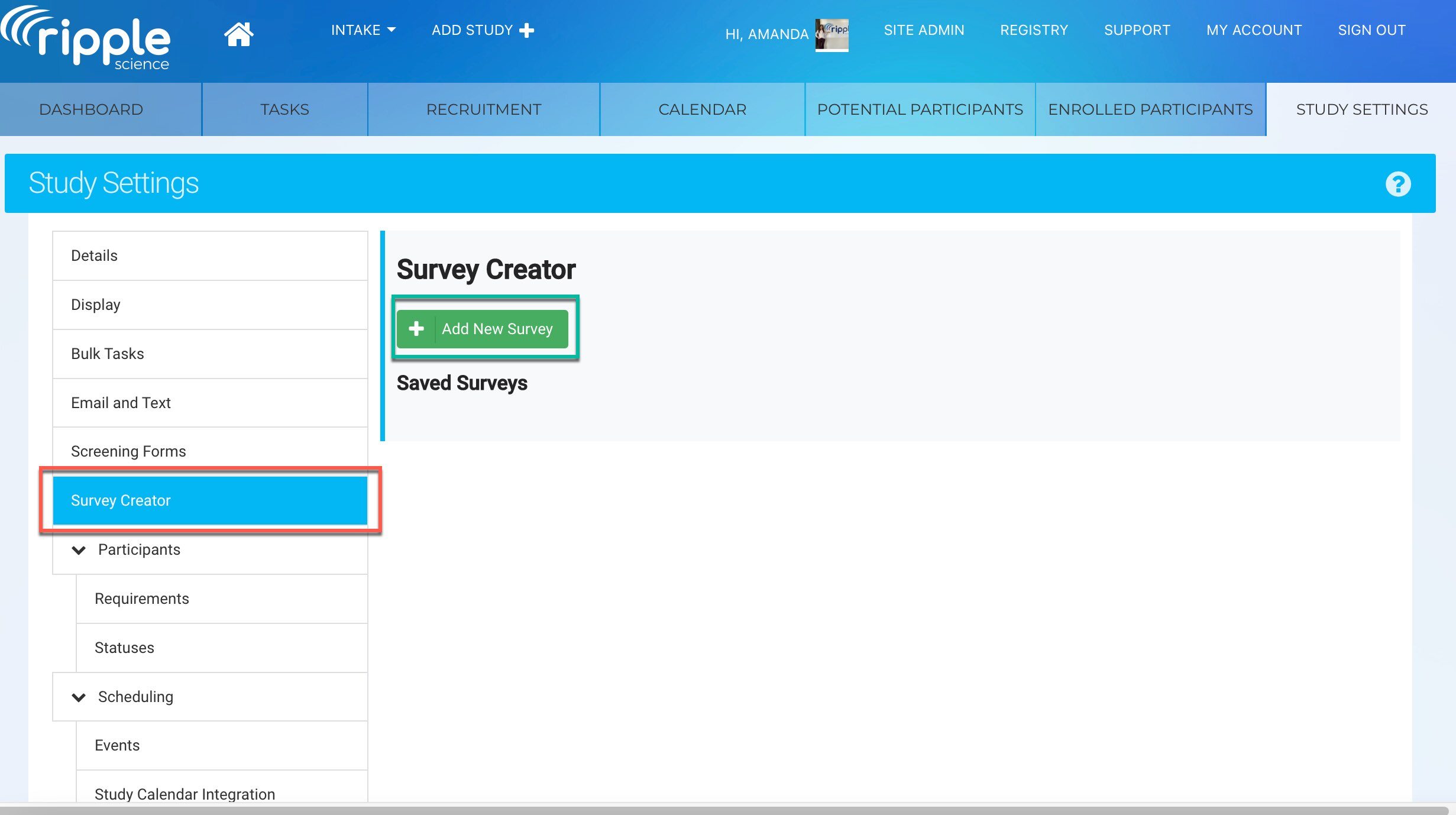Select Email and Text settings item
This screenshot has width=1456, height=815.
tap(121, 403)
